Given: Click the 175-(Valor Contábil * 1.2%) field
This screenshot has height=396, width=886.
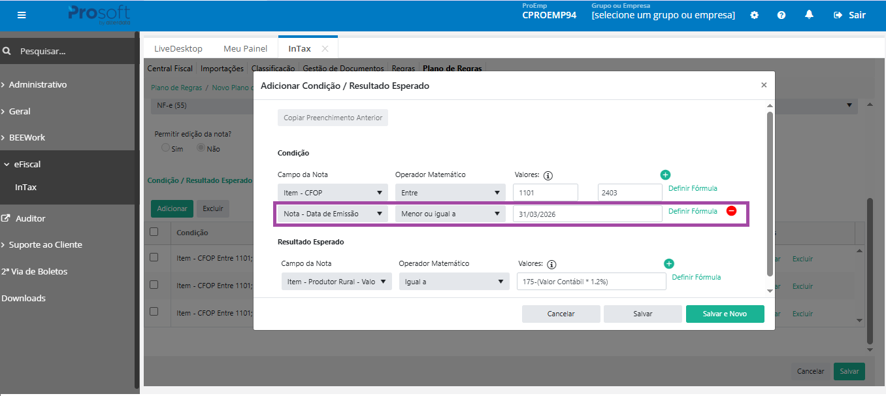Looking at the screenshot, I should point(592,281).
